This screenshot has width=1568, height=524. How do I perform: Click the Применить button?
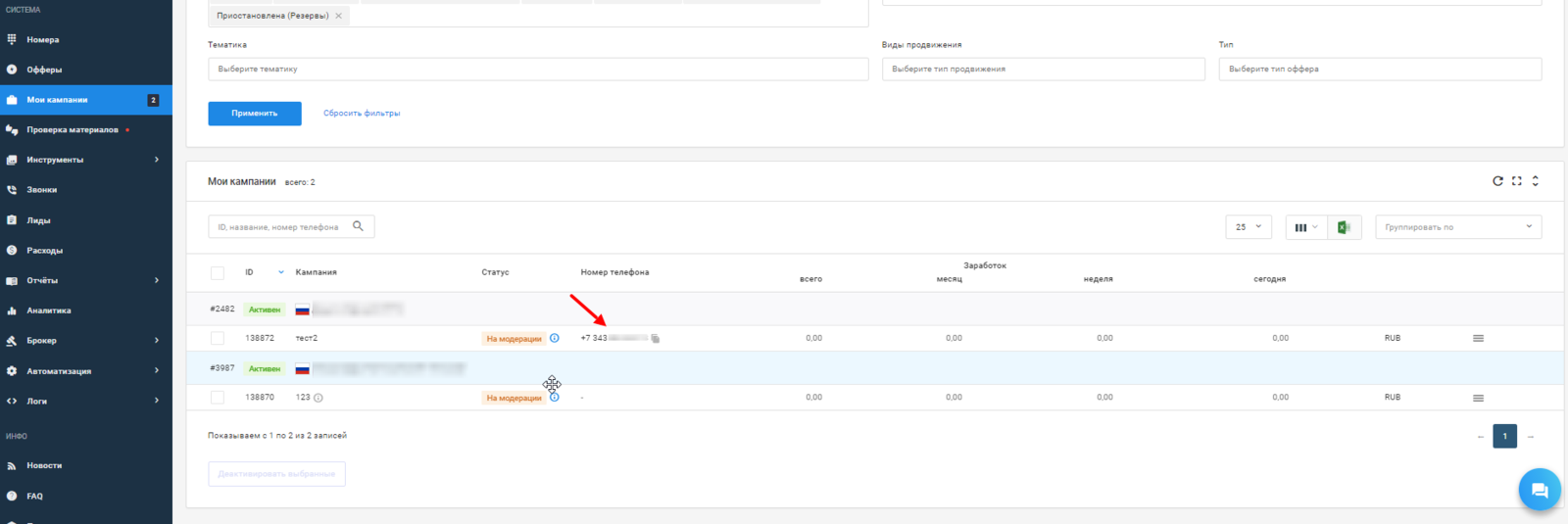click(x=255, y=114)
